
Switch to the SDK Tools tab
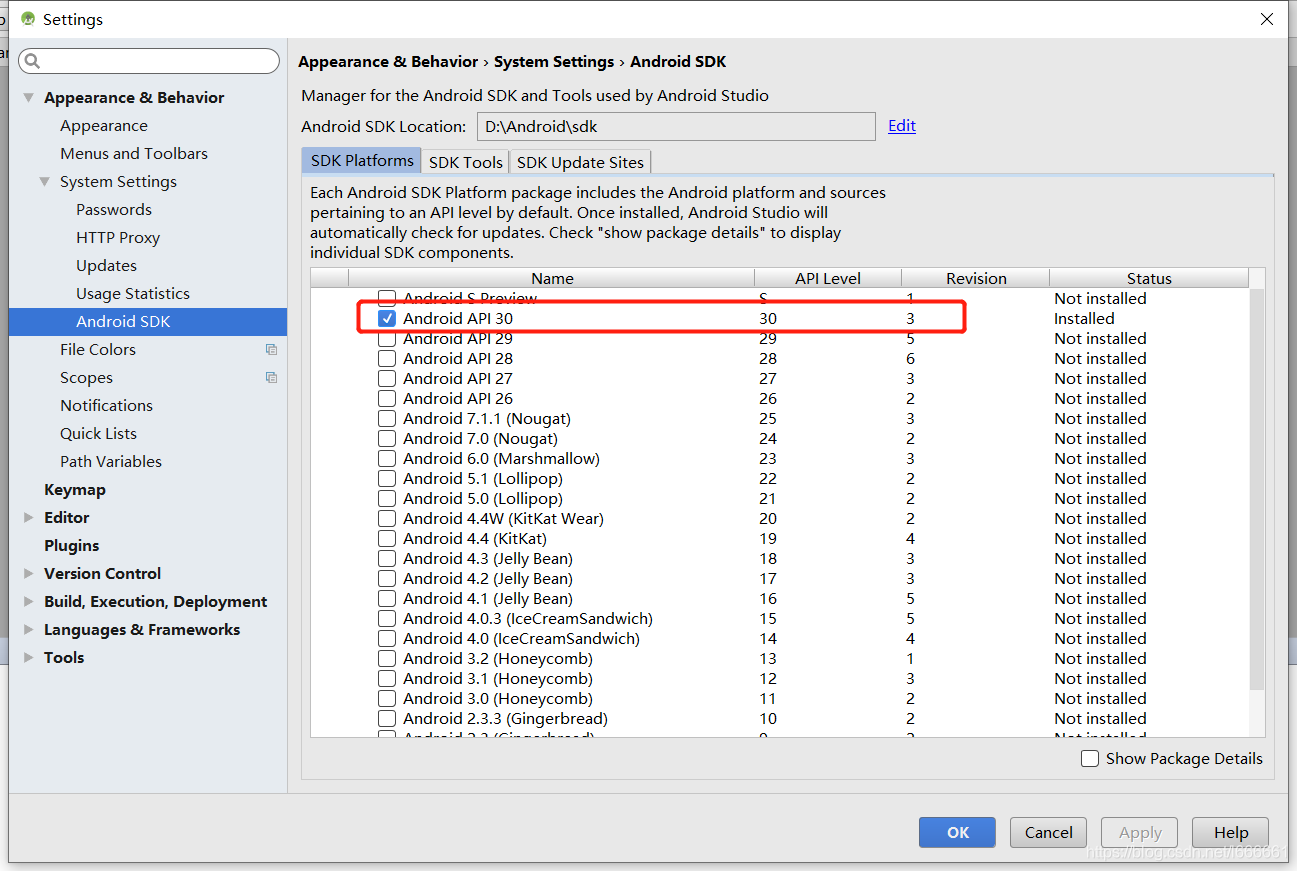[464, 161]
